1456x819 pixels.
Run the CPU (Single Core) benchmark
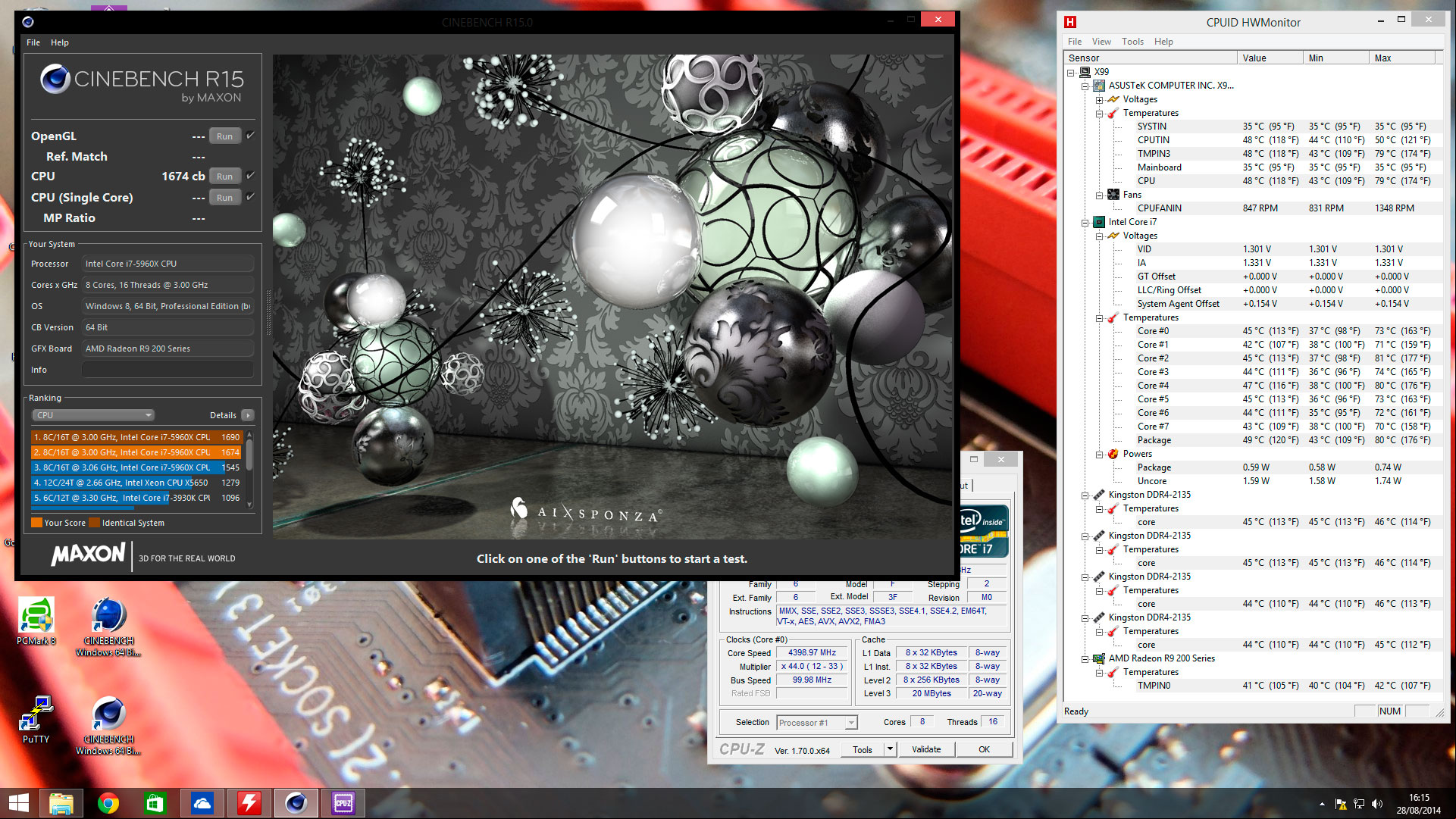pos(224,198)
